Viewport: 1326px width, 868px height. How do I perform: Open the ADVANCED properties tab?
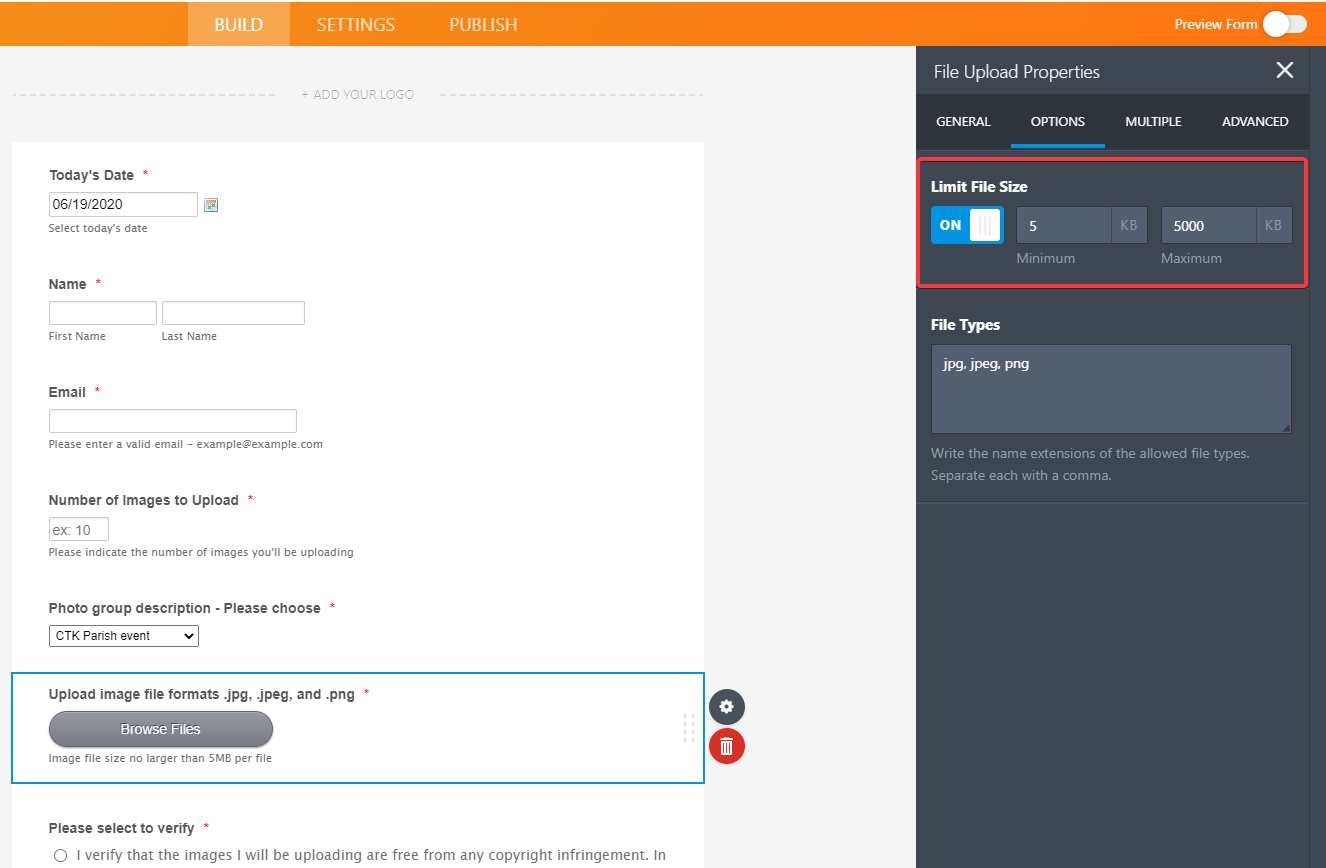pos(1255,122)
